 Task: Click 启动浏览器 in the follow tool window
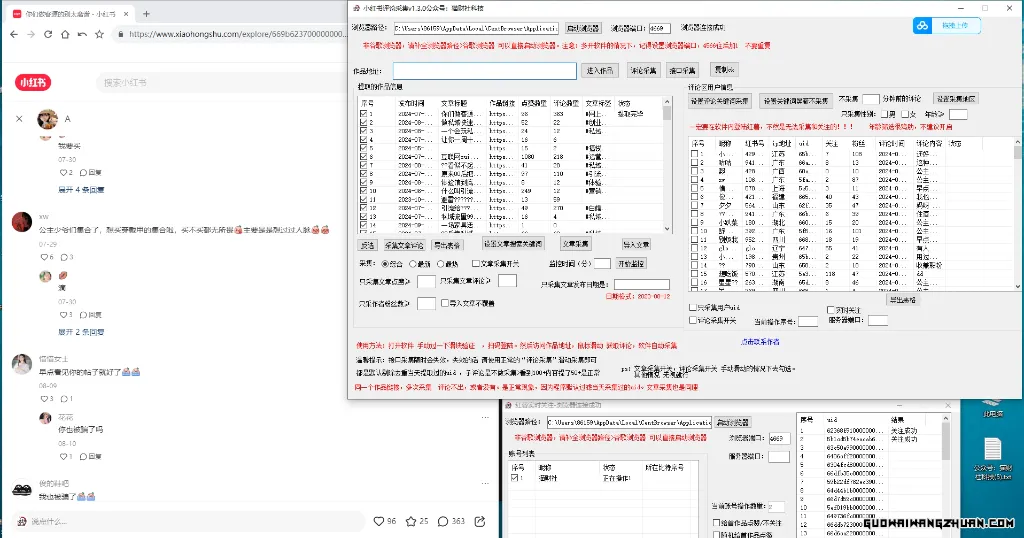(x=733, y=422)
